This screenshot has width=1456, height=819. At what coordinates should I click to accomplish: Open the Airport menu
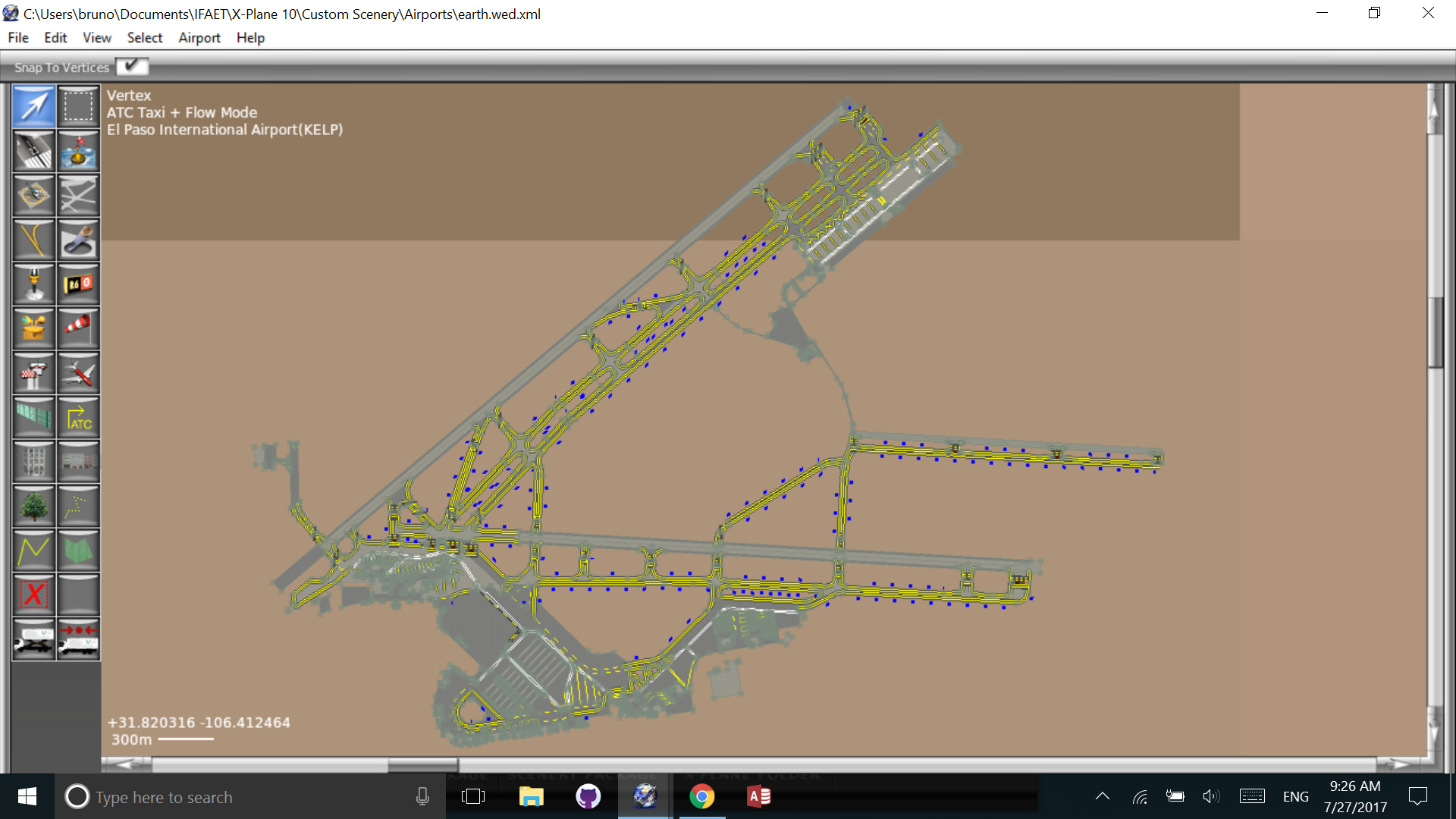pos(199,38)
